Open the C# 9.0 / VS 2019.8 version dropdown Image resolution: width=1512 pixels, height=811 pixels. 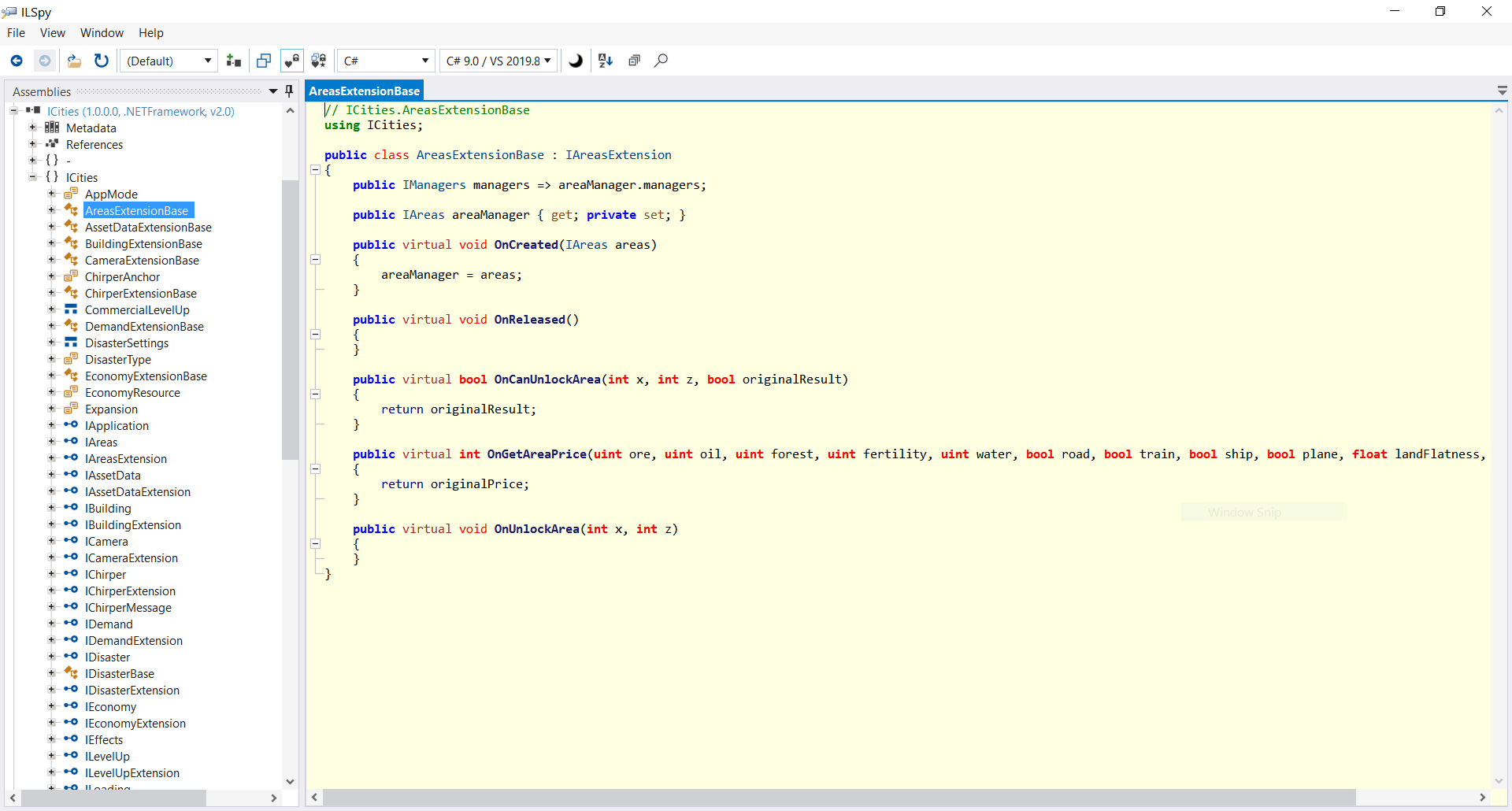498,61
